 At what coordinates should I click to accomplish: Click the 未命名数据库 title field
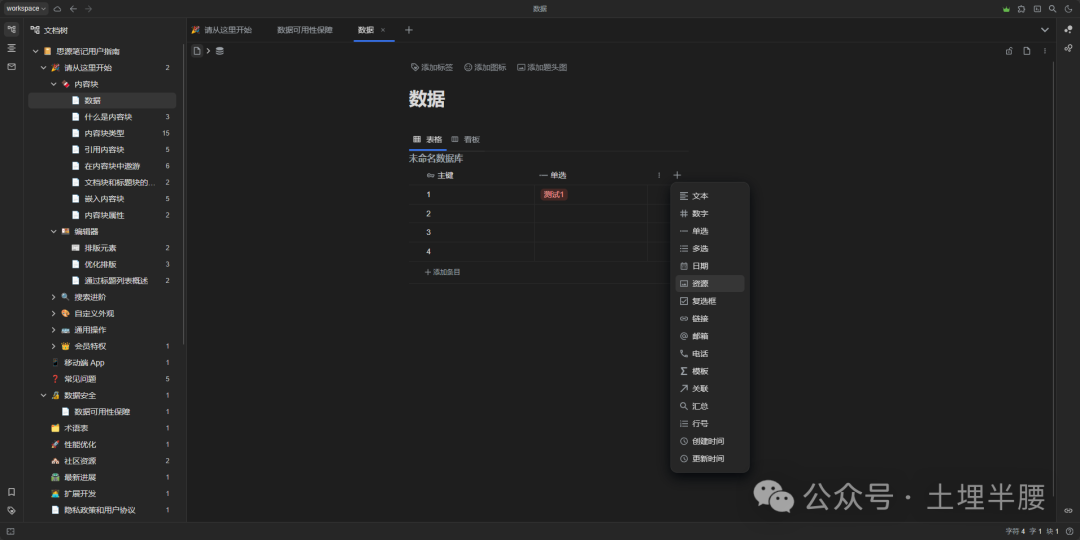click(x=436, y=158)
